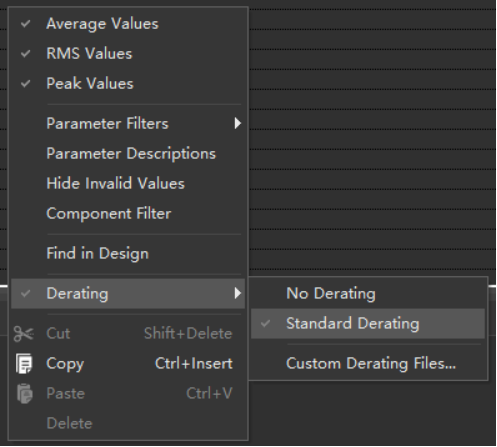Image resolution: width=497 pixels, height=447 pixels.
Task: Choose the Delete menu entry
Action: tap(128, 423)
